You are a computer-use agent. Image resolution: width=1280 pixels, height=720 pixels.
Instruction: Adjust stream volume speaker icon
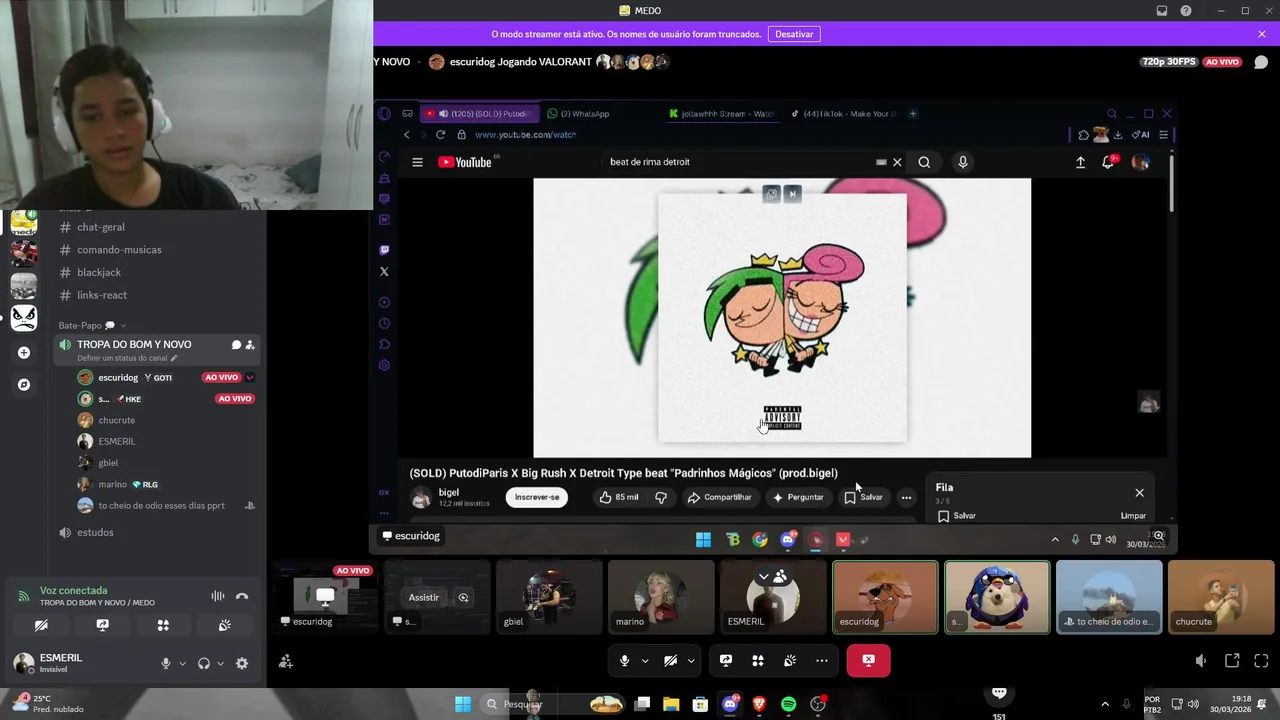[x=1201, y=661]
